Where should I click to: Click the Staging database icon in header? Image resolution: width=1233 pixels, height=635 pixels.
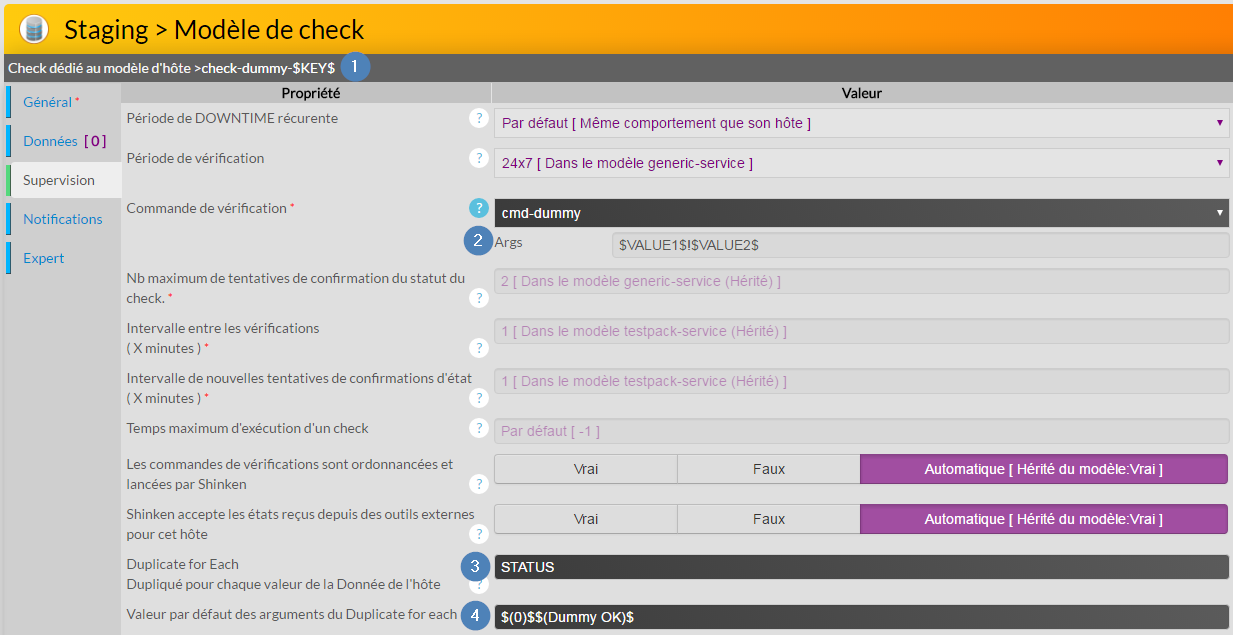pyautogui.click(x=34, y=29)
